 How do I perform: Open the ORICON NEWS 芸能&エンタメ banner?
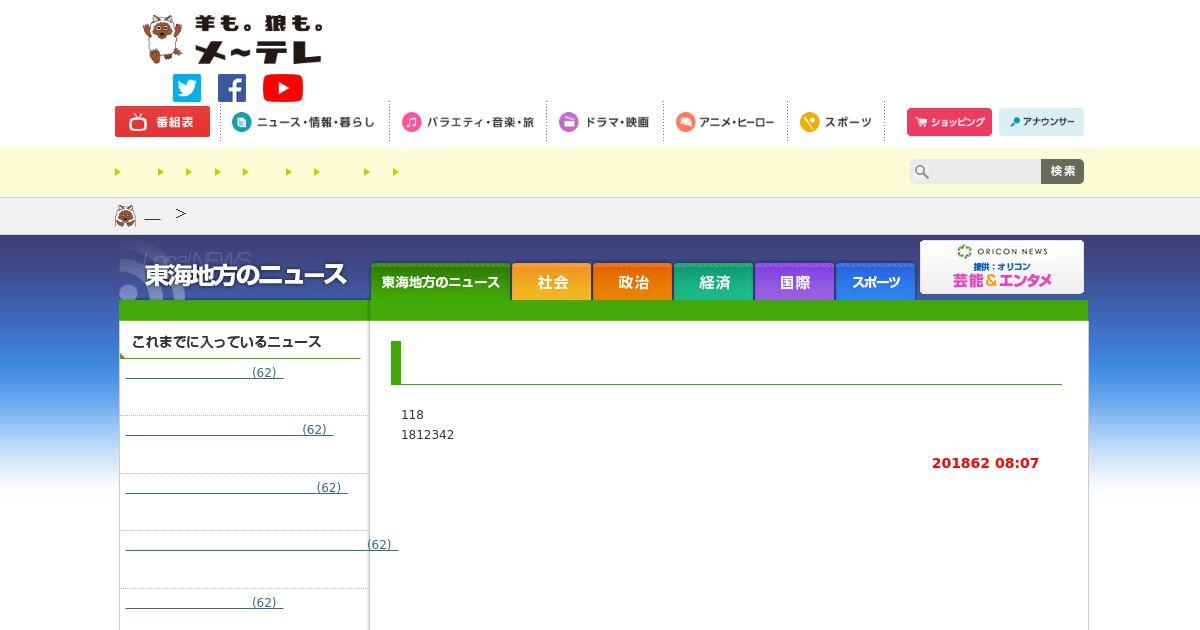click(x=1002, y=267)
